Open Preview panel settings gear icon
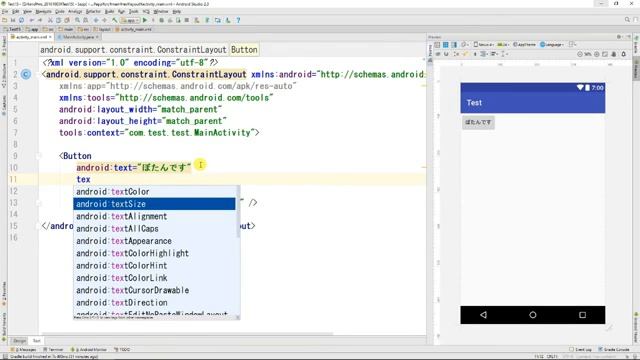 (x=619, y=37)
